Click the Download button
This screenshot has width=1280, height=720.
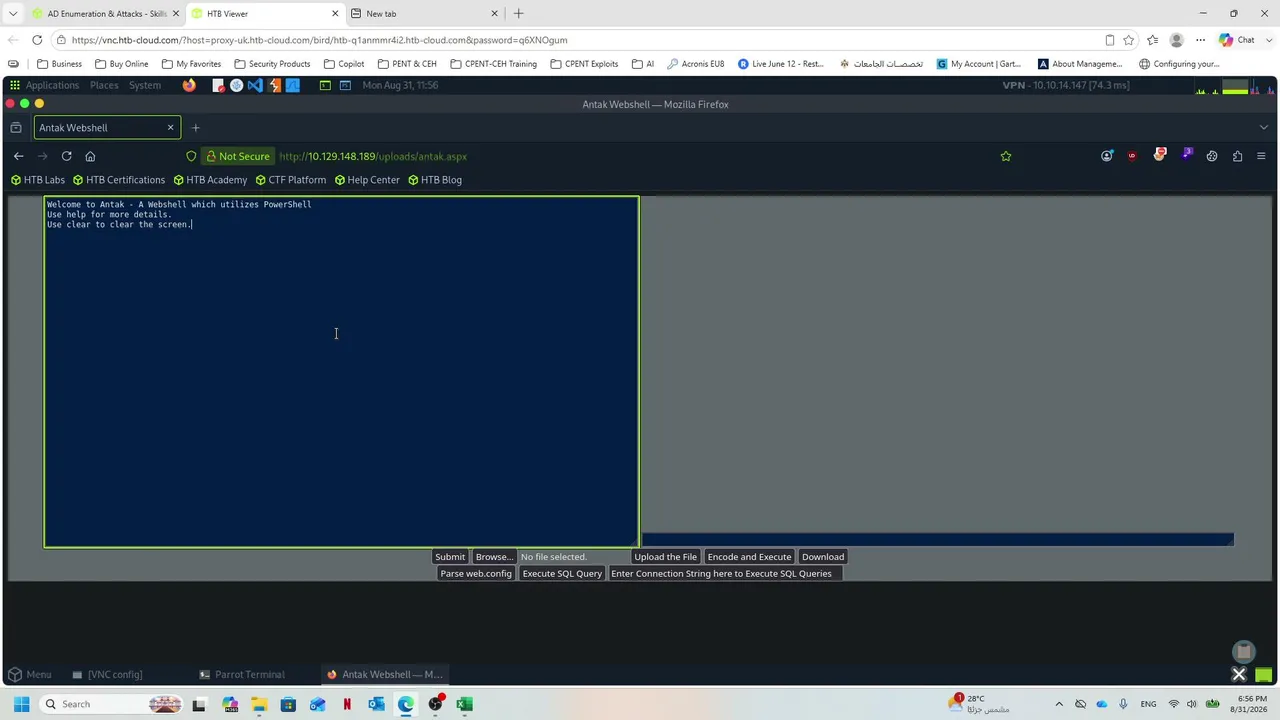point(823,557)
